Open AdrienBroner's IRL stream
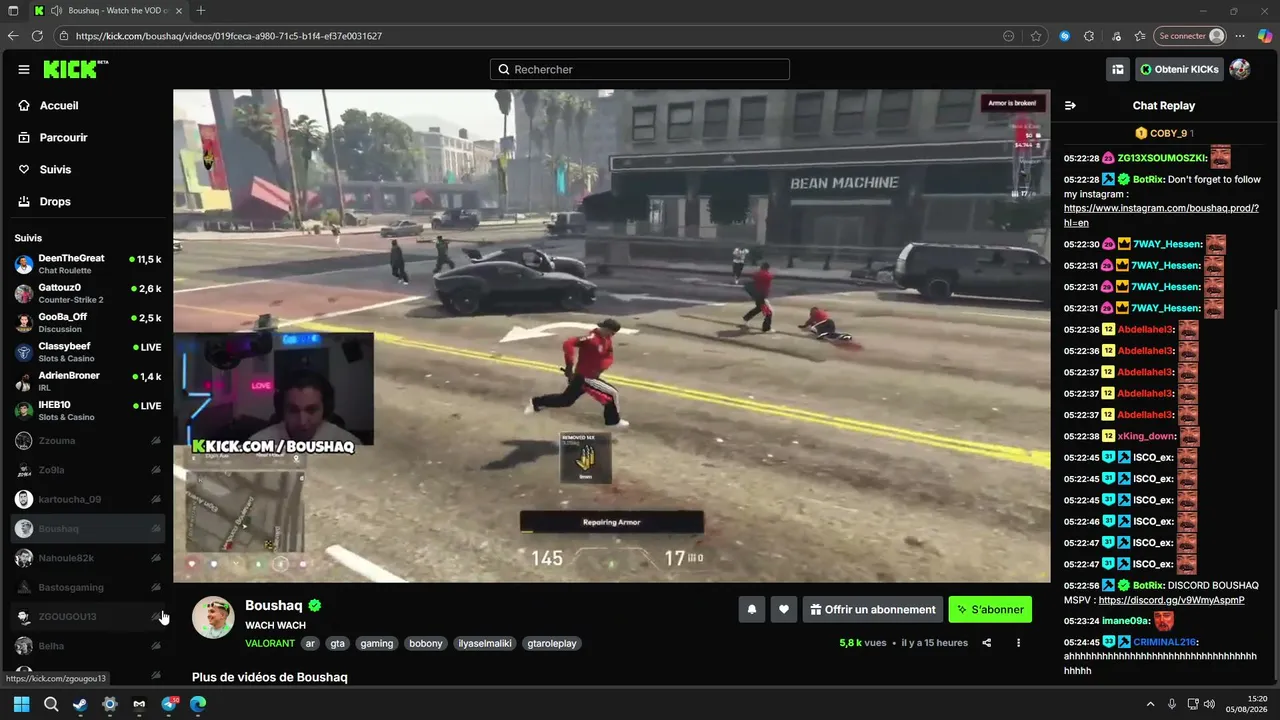 [x=87, y=381]
